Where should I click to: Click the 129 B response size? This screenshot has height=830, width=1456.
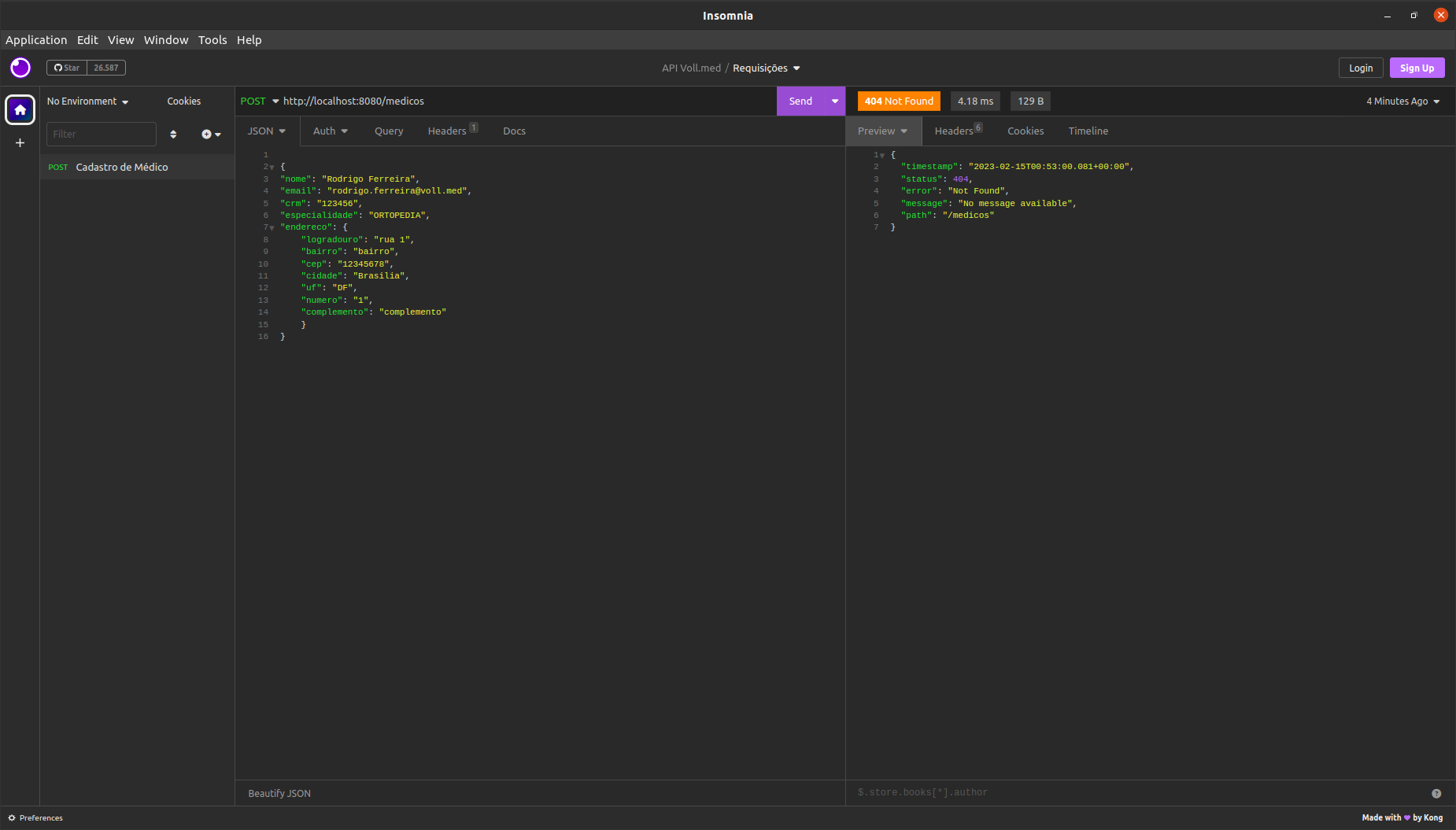click(1030, 101)
